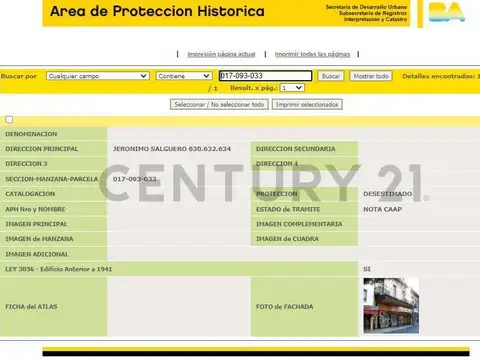Viewport: 480px width, 360px height.
Task: Open Impresión página actual link
Action: pyautogui.click(x=221, y=54)
